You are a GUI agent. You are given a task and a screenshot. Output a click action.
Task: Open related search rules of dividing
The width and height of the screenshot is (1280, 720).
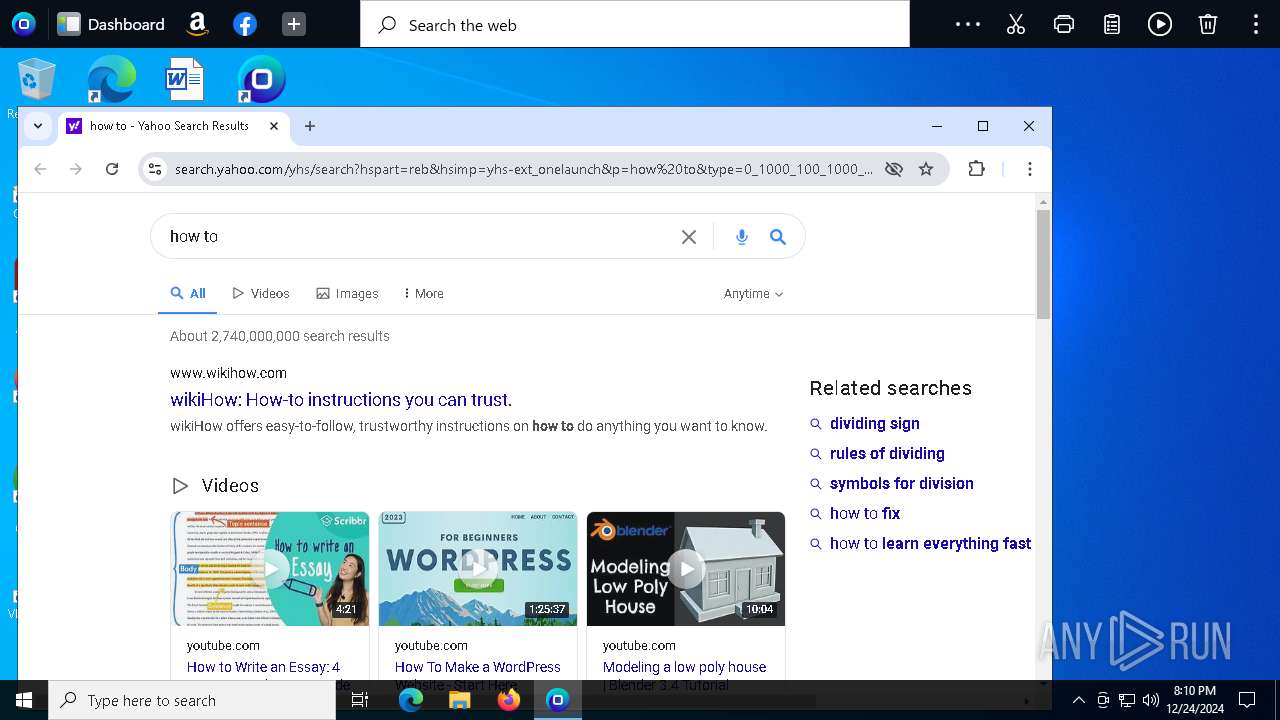pyautogui.click(x=887, y=454)
